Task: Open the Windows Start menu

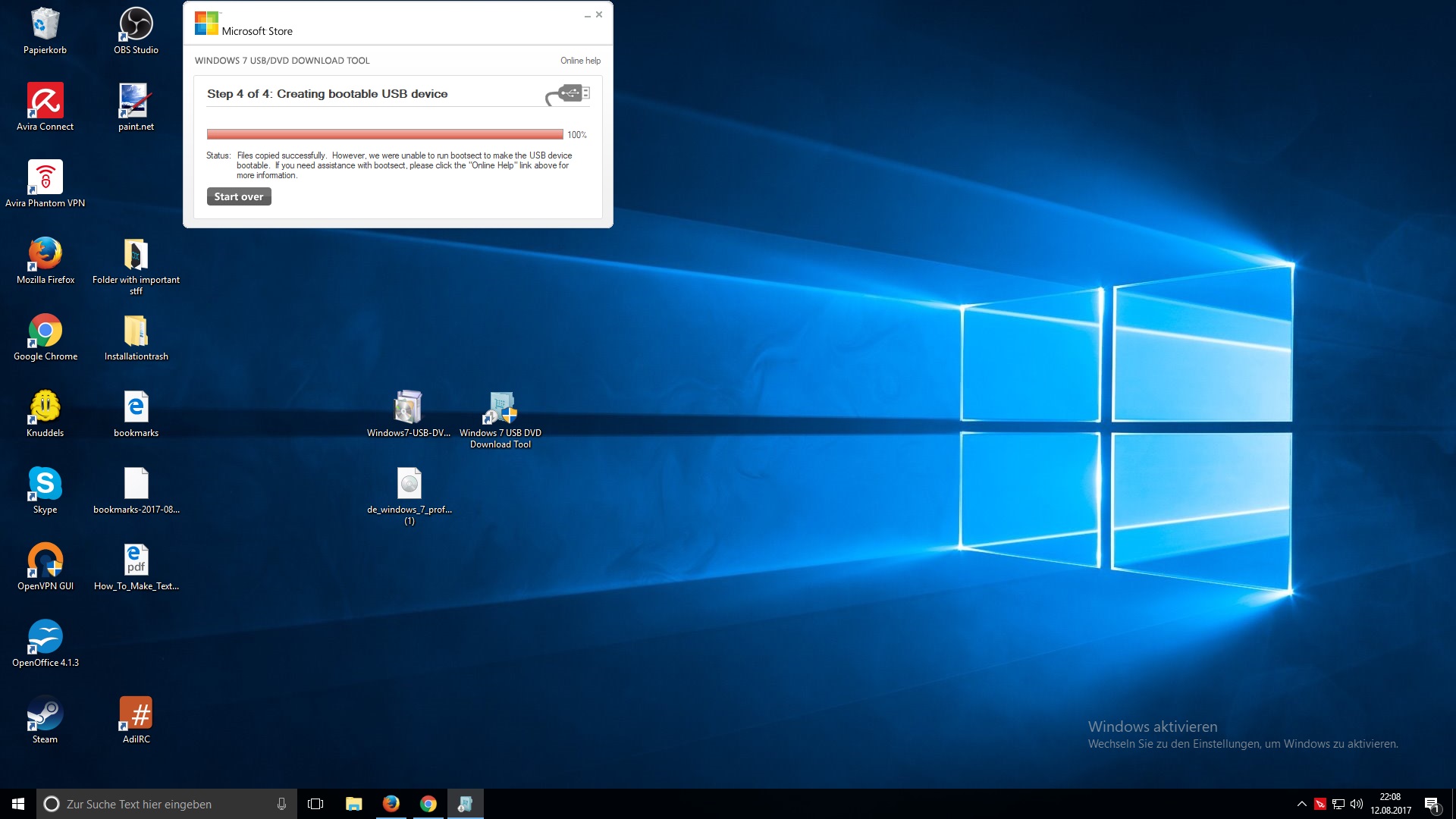Action: [18, 804]
